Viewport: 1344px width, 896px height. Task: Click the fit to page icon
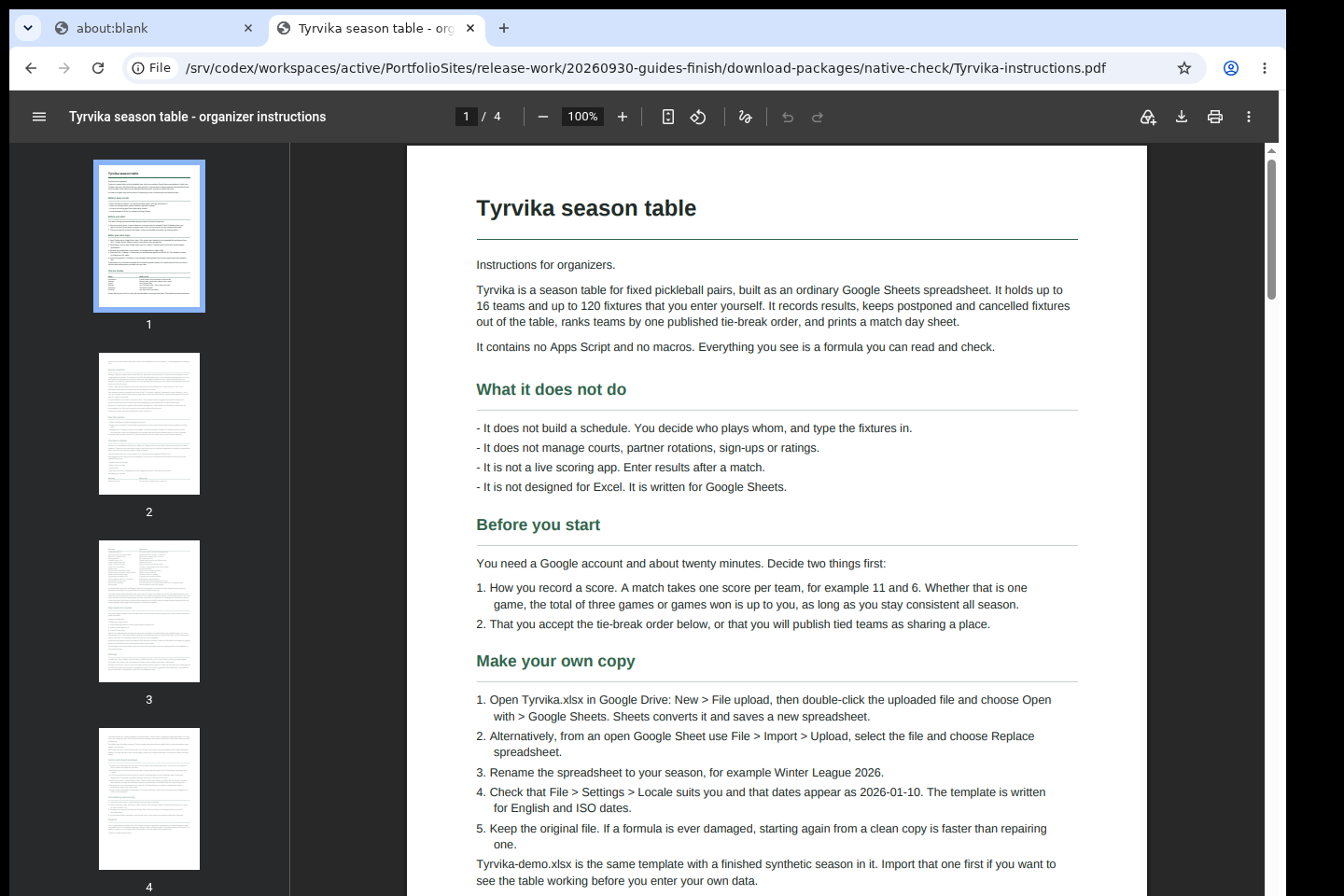tap(668, 117)
